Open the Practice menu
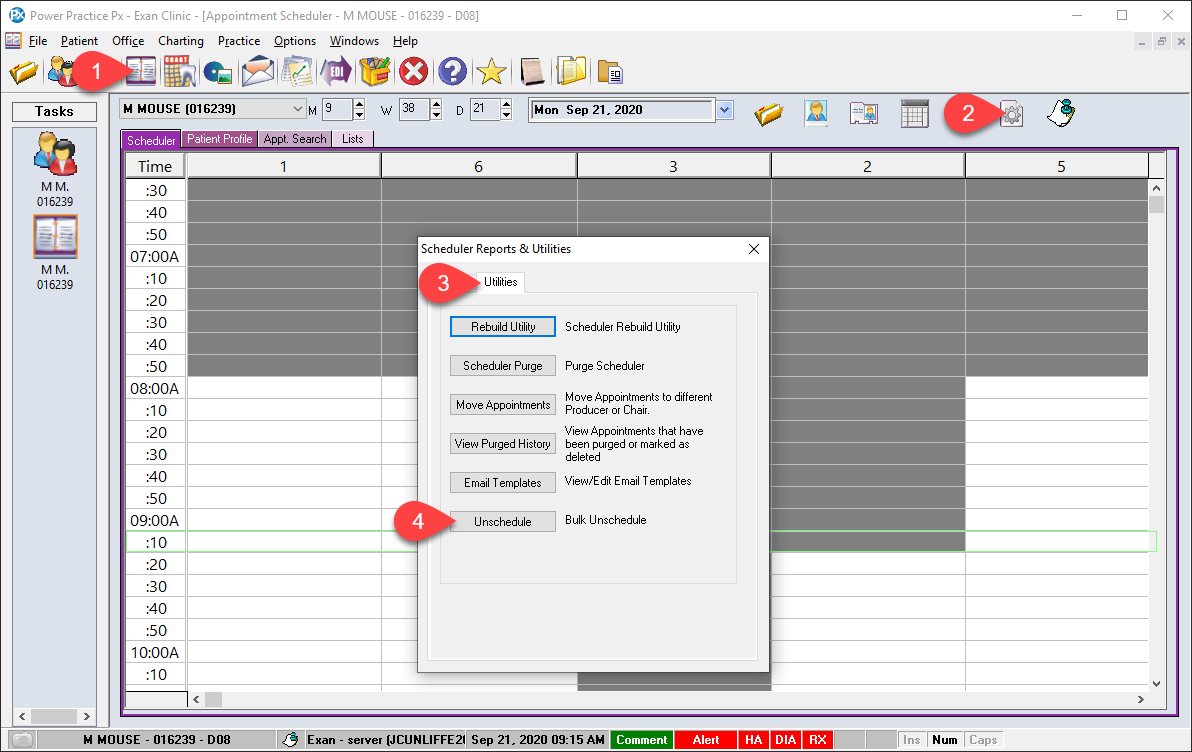 click(239, 41)
